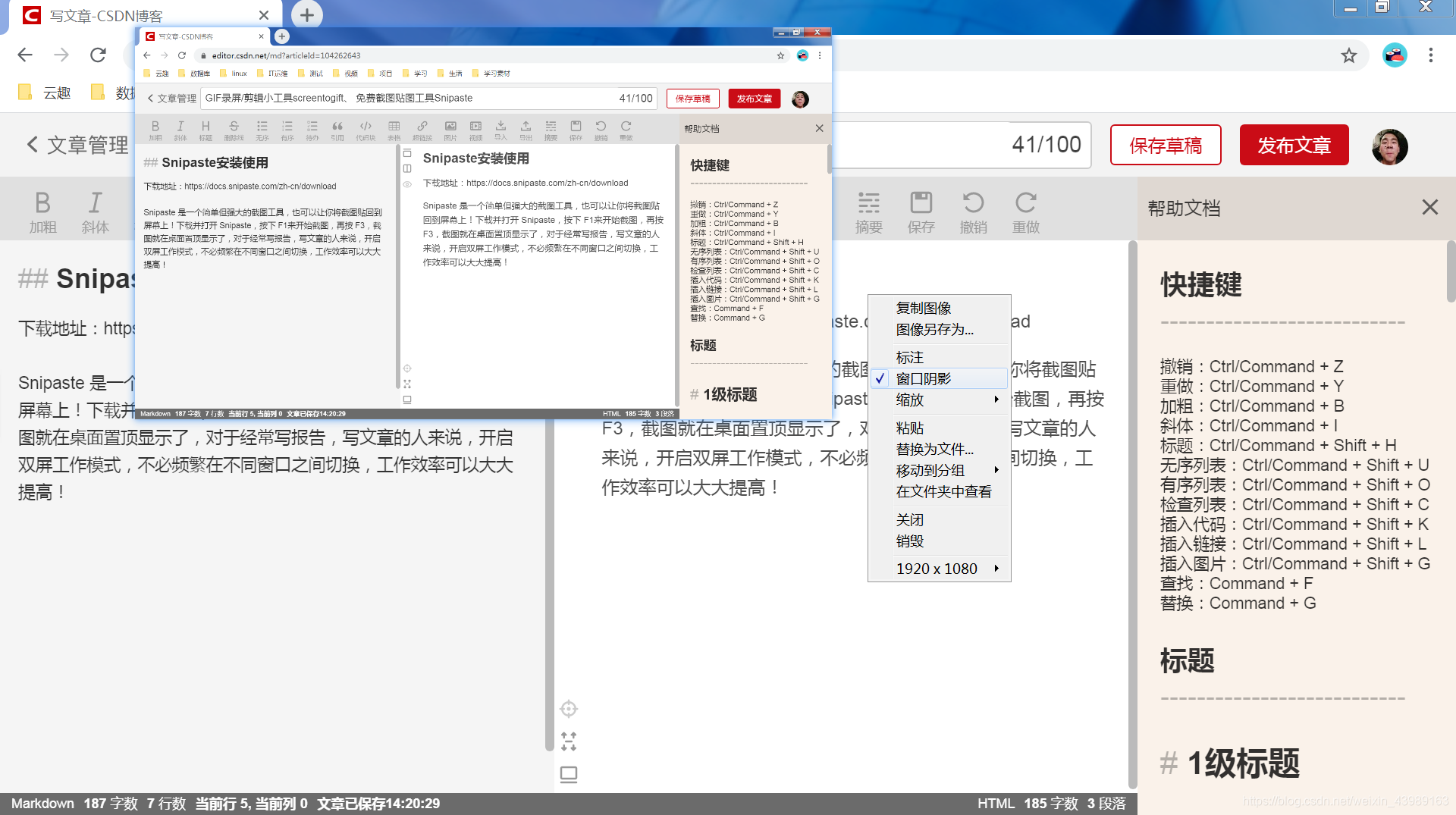Open the 云趣 bookmarks folder in the large window
The width and height of the screenshot is (1456, 815).
pyautogui.click(x=45, y=92)
